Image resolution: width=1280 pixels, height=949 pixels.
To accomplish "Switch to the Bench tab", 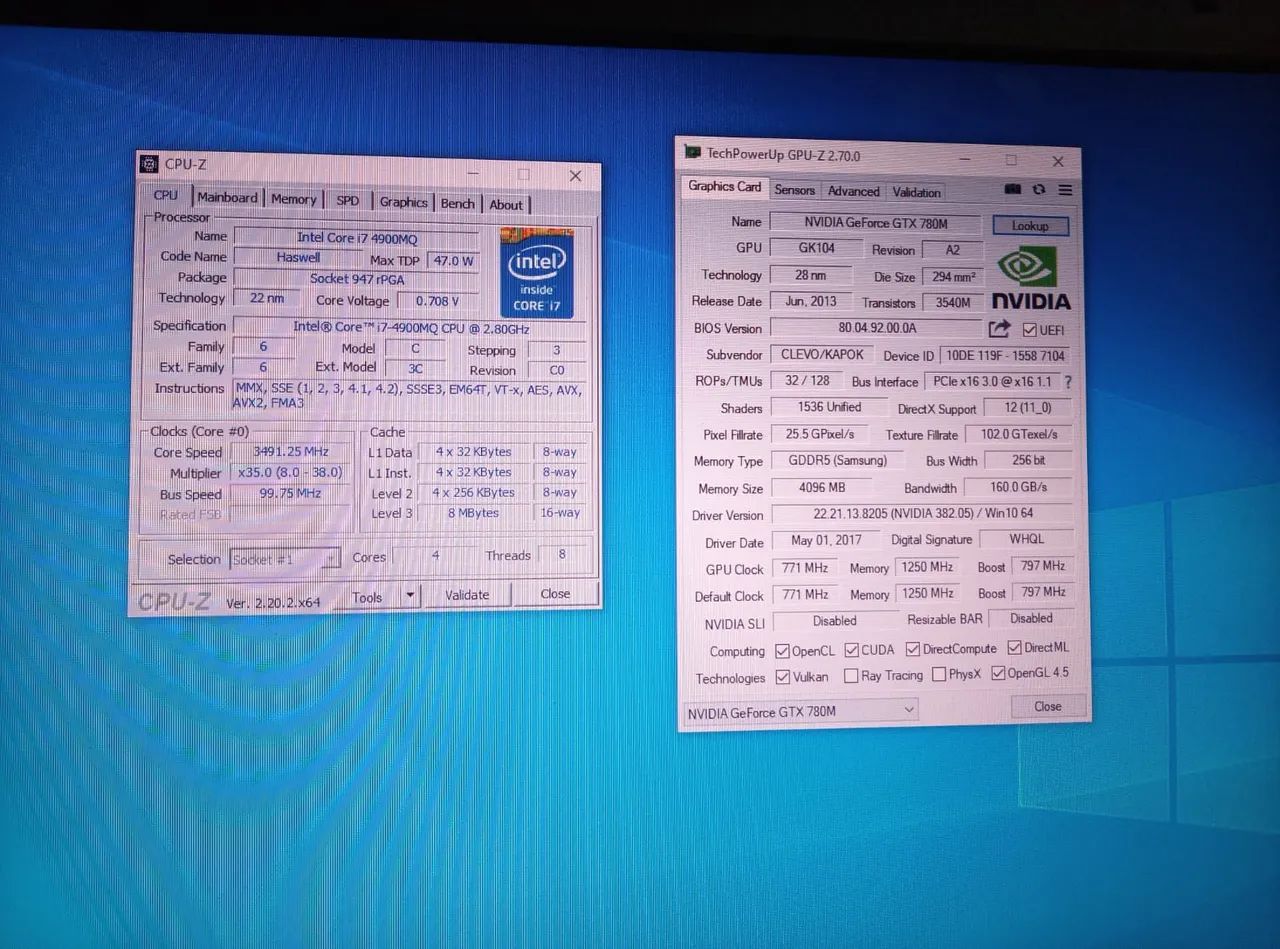I will click(458, 204).
